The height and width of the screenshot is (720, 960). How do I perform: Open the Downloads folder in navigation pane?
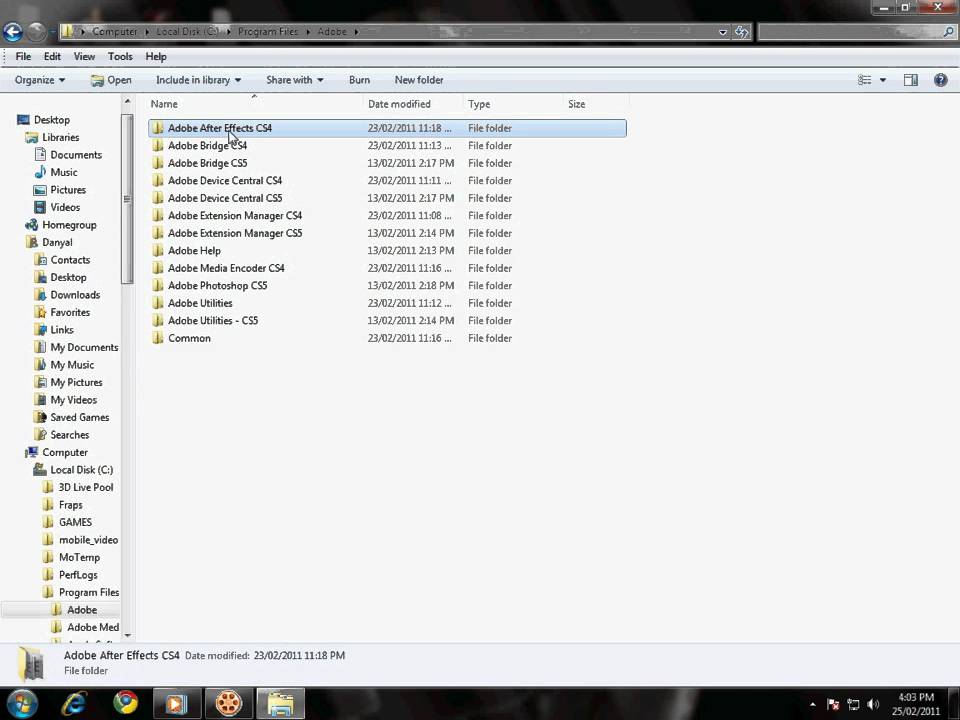pos(75,295)
